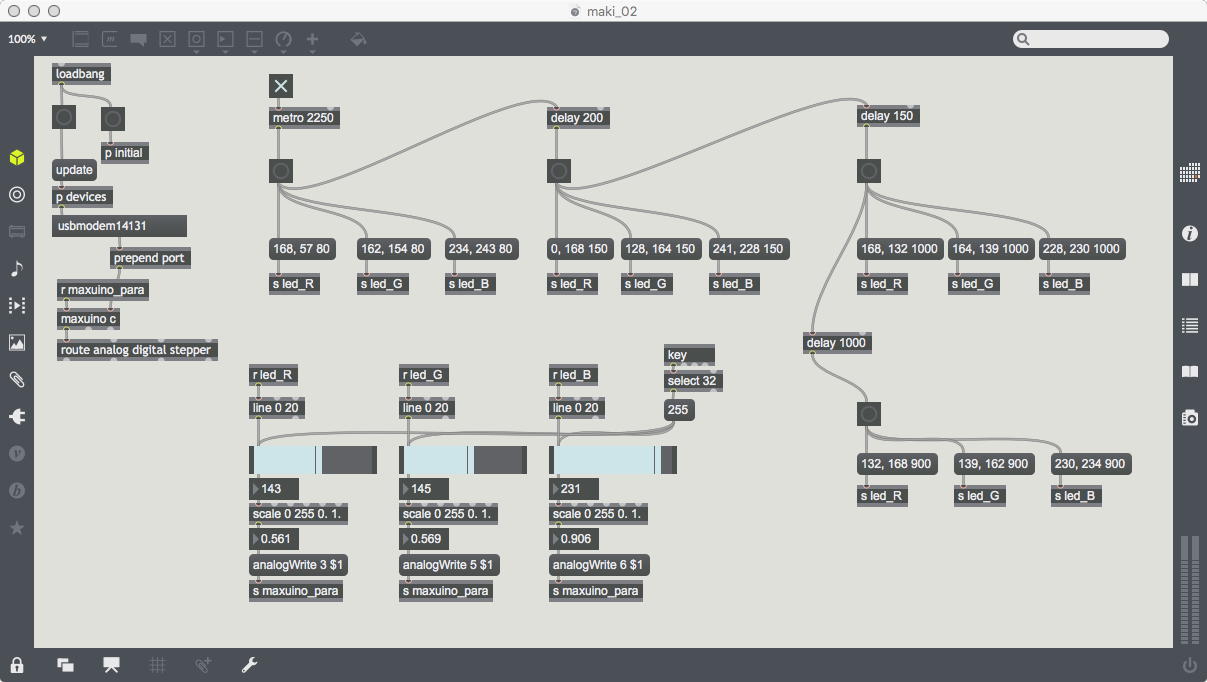Click the '0, 168 150' message box
1207x682 pixels.
tap(580, 249)
